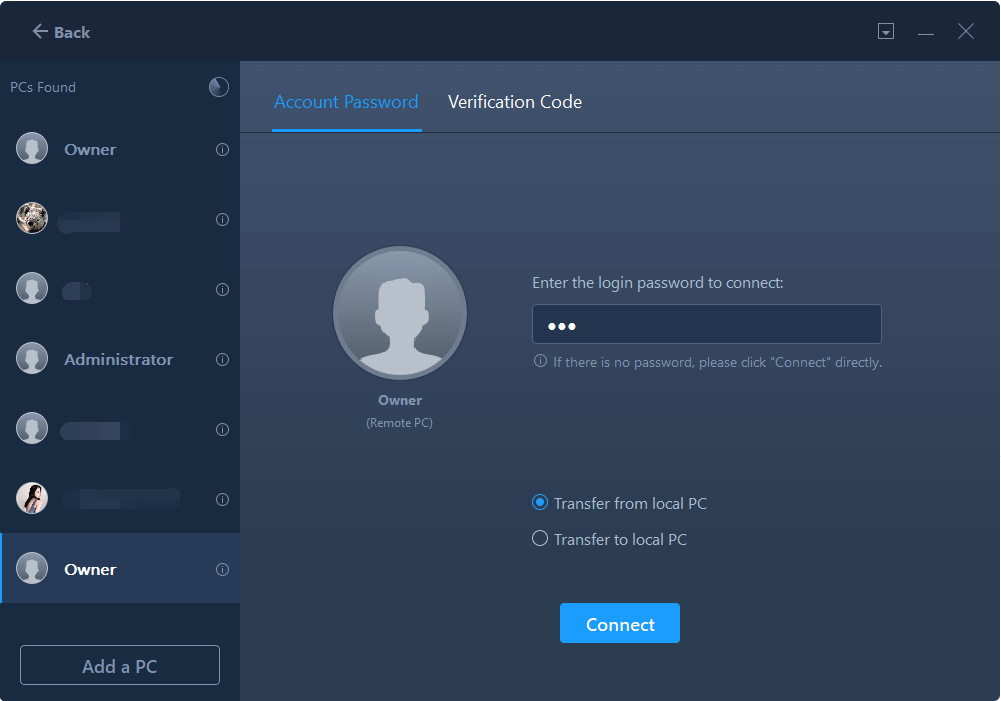Open the title bar dropdown menu icon
Image resolution: width=1001 pixels, height=701 pixels.
885,32
